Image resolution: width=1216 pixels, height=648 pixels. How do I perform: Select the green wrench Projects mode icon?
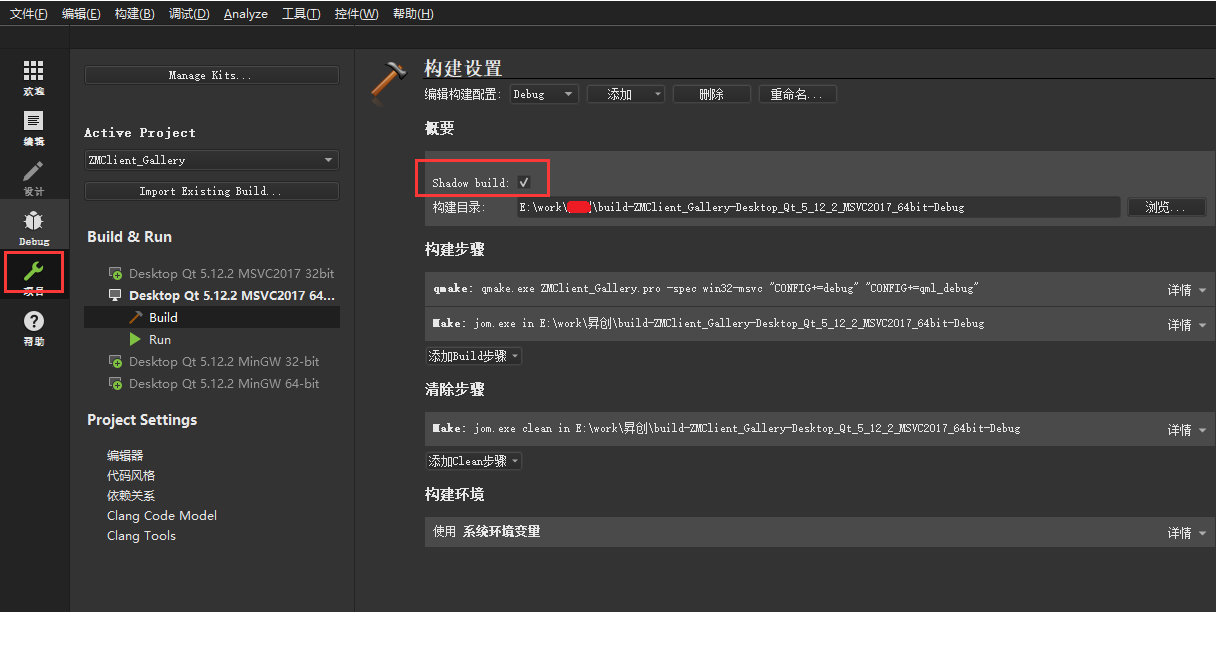click(x=33, y=272)
